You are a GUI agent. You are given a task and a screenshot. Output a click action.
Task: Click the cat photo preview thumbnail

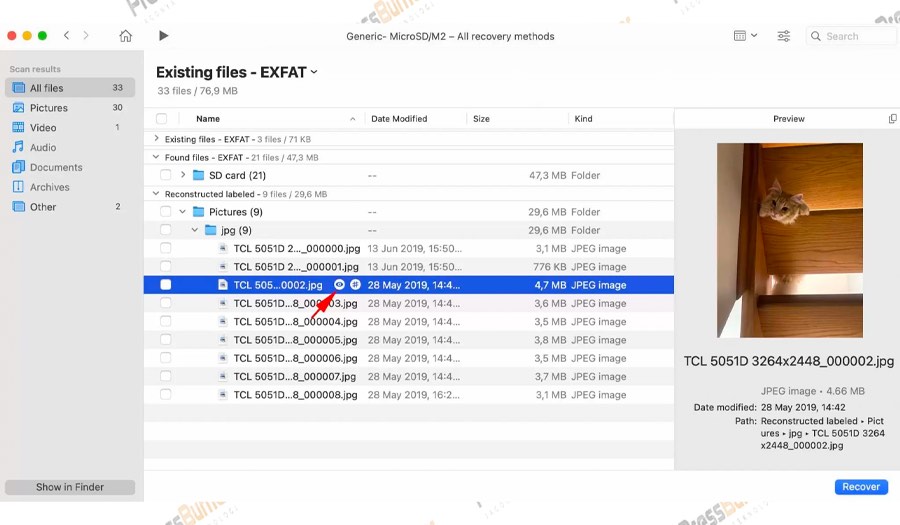[789, 240]
